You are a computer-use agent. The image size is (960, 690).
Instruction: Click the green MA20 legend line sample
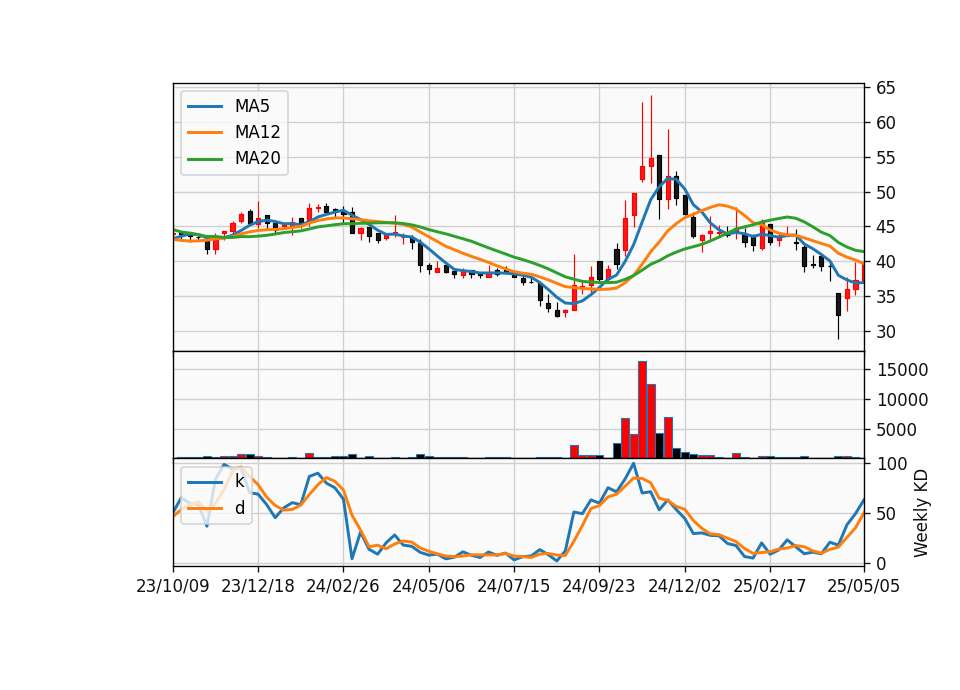click(x=205, y=159)
